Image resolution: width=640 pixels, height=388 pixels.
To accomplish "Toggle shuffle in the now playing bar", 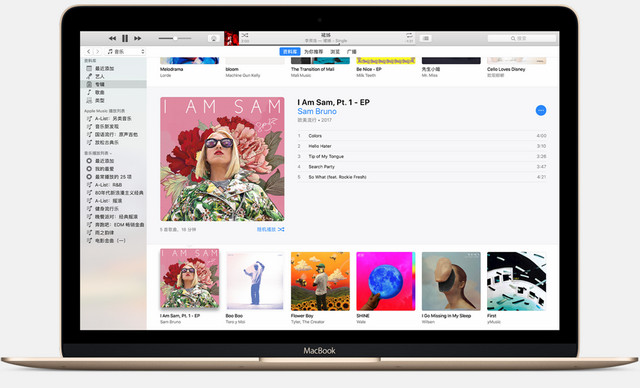I will [244, 35].
